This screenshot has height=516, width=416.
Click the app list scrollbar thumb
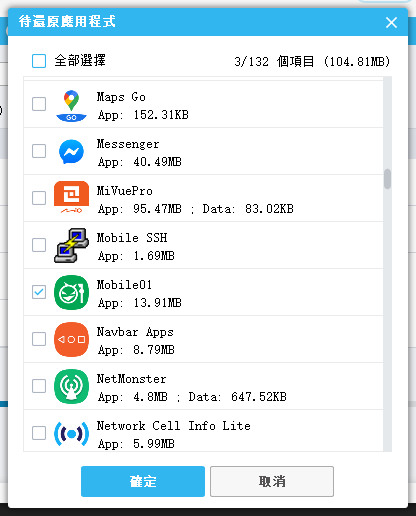click(387, 179)
